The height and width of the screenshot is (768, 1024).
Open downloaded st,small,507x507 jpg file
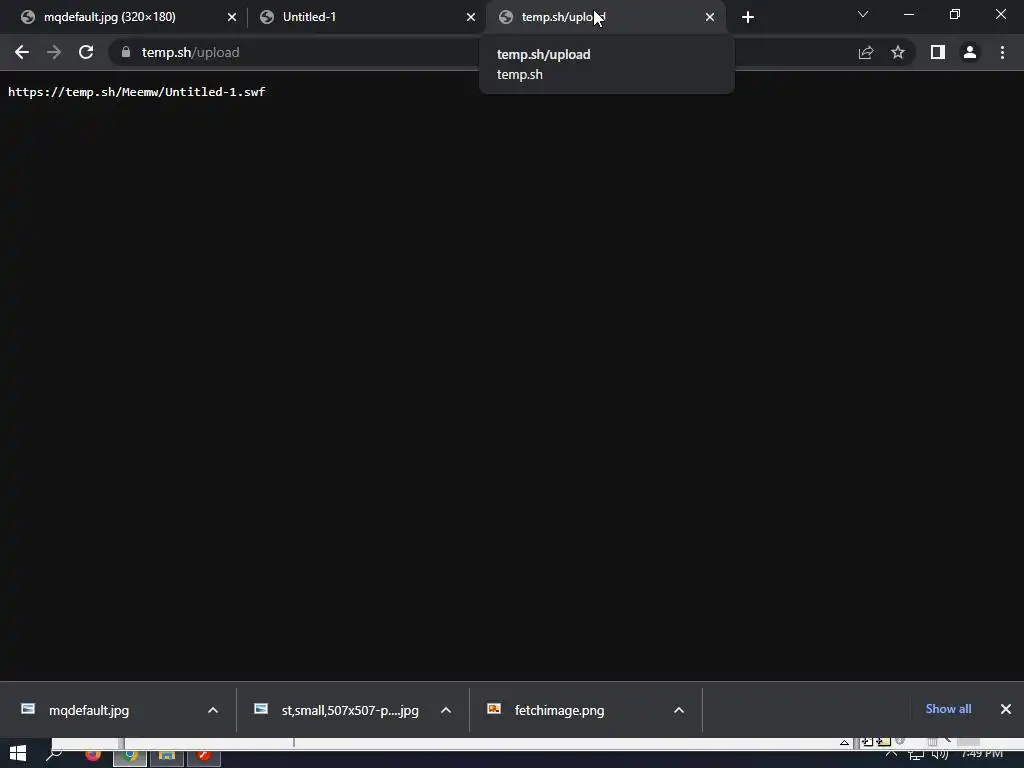pyautogui.click(x=350, y=710)
